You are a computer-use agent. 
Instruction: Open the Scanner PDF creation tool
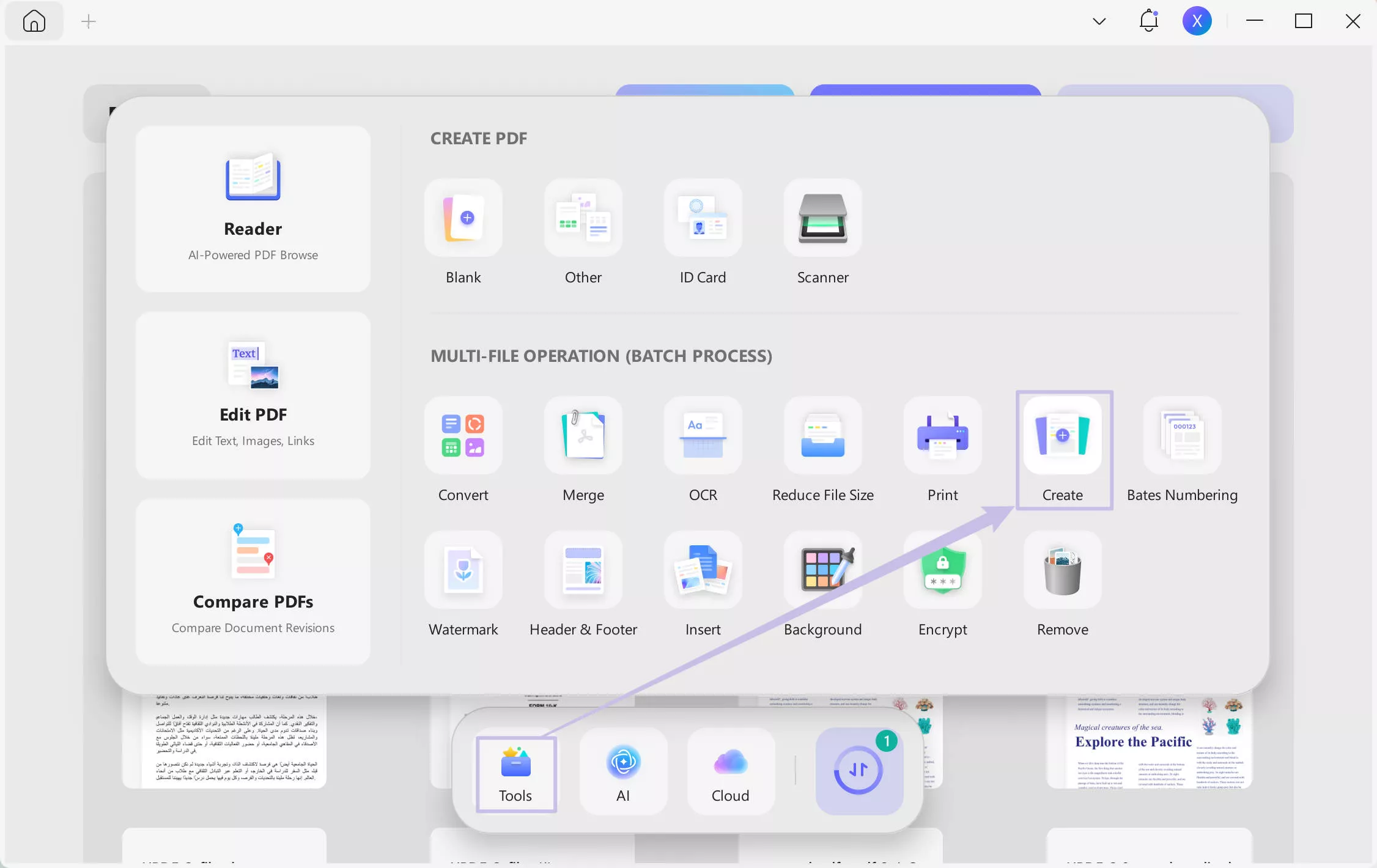coord(822,232)
